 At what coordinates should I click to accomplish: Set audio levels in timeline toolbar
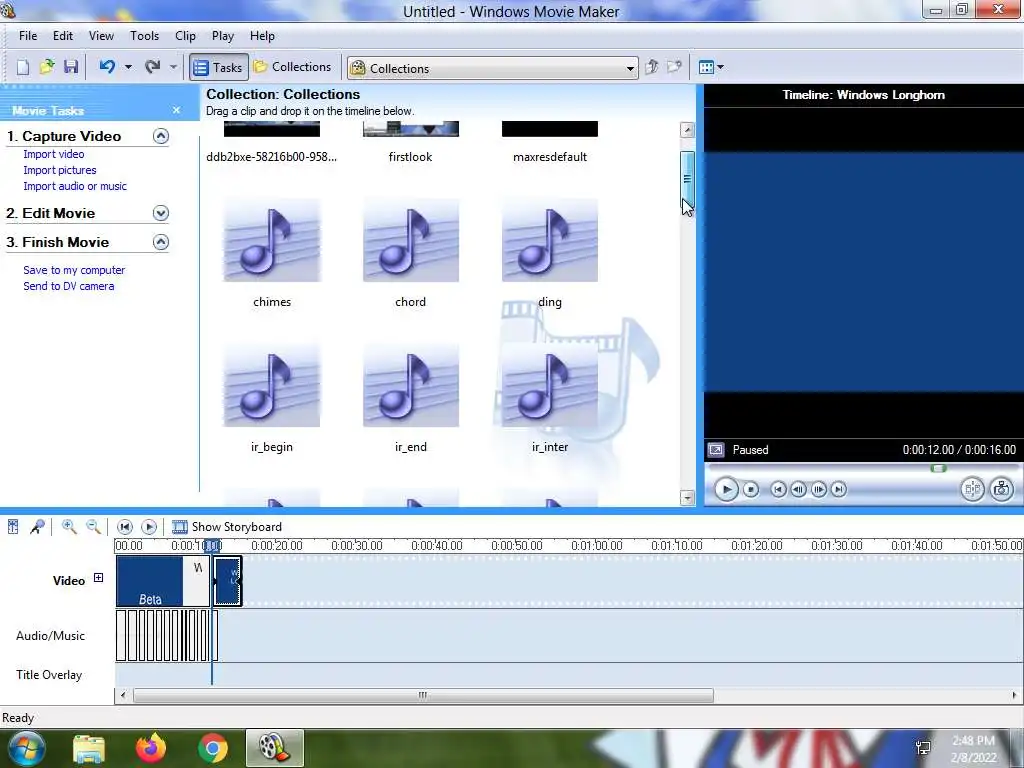coord(13,526)
